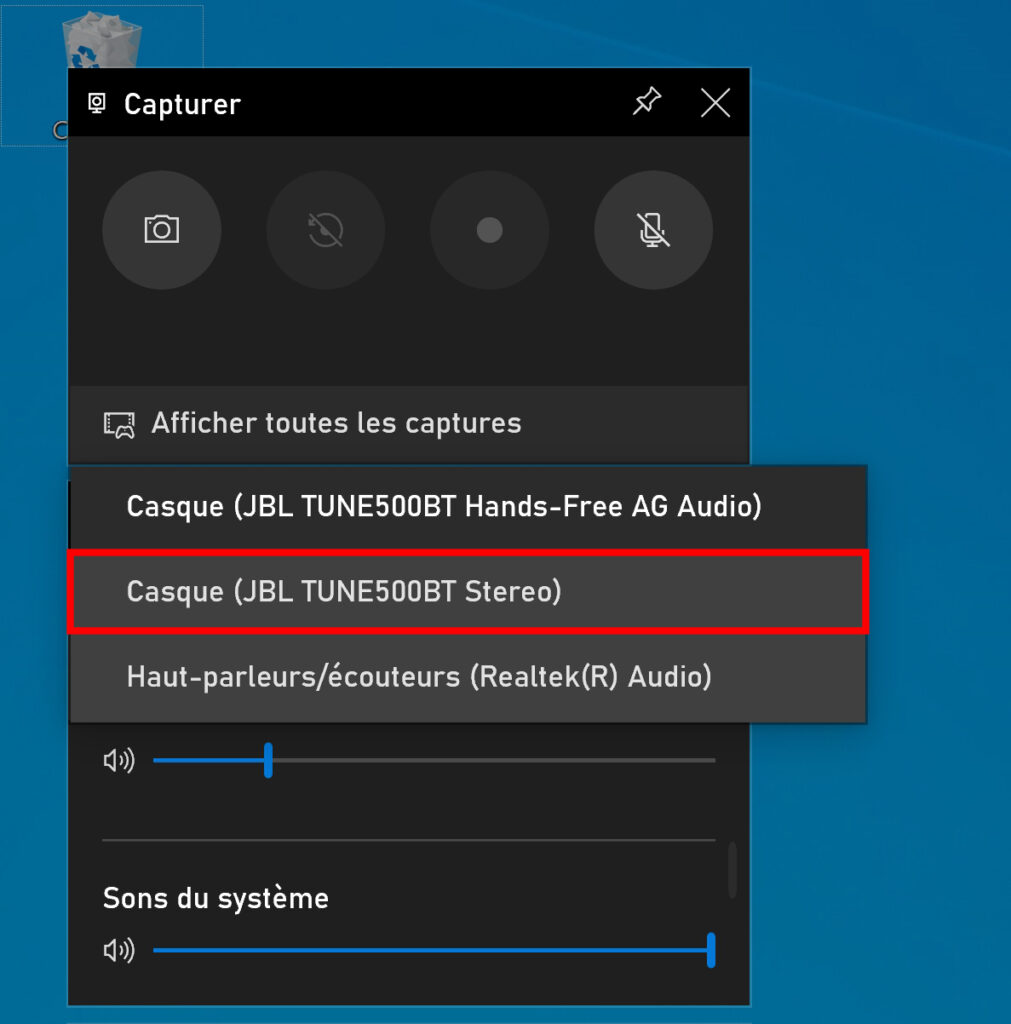Viewport: 1011px width, 1024px height.
Task: Click the audio panel vertical scrollbar
Action: pyautogui.click(x=733, y=870)
